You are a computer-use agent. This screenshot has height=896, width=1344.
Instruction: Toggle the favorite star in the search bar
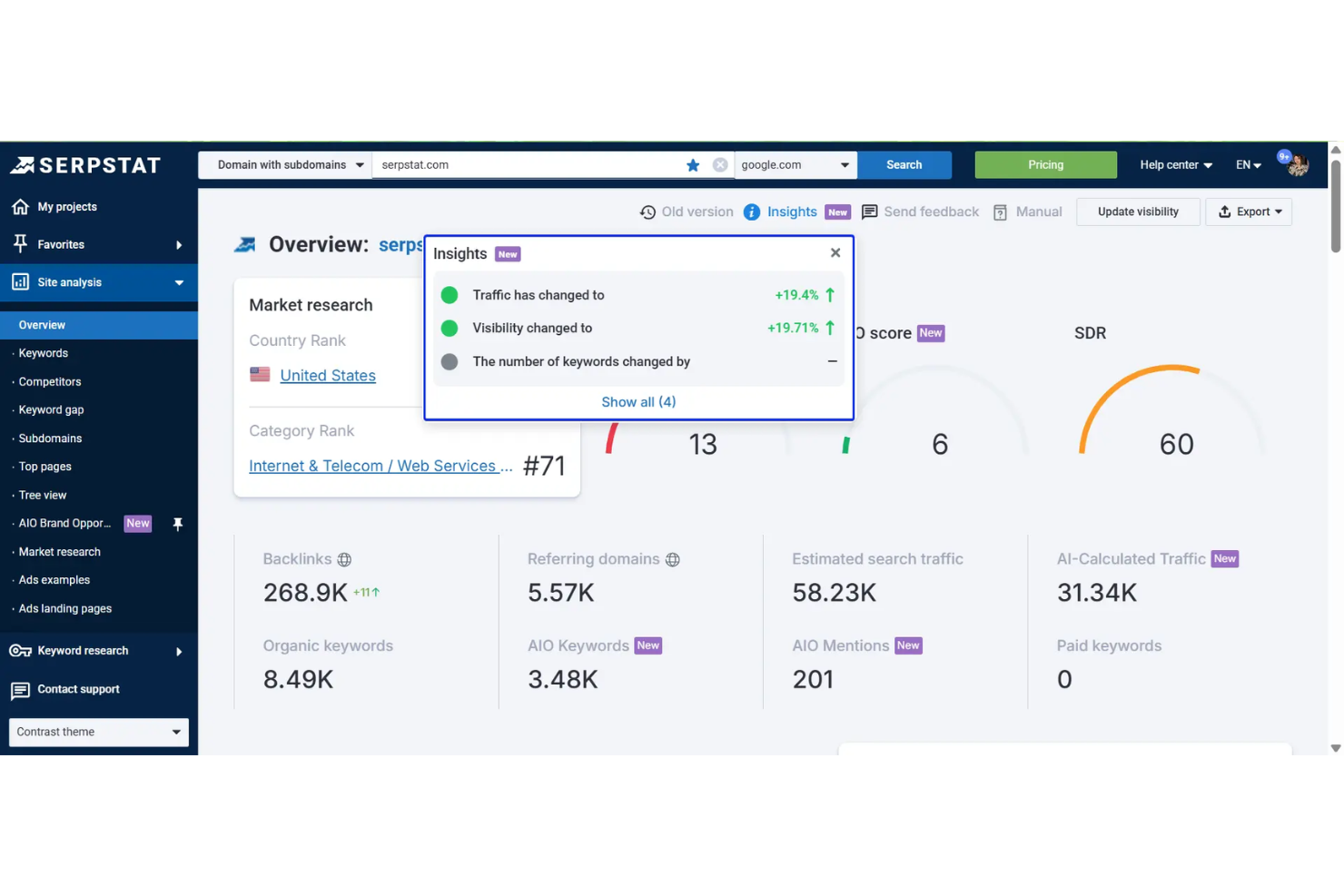click(693, 164)
